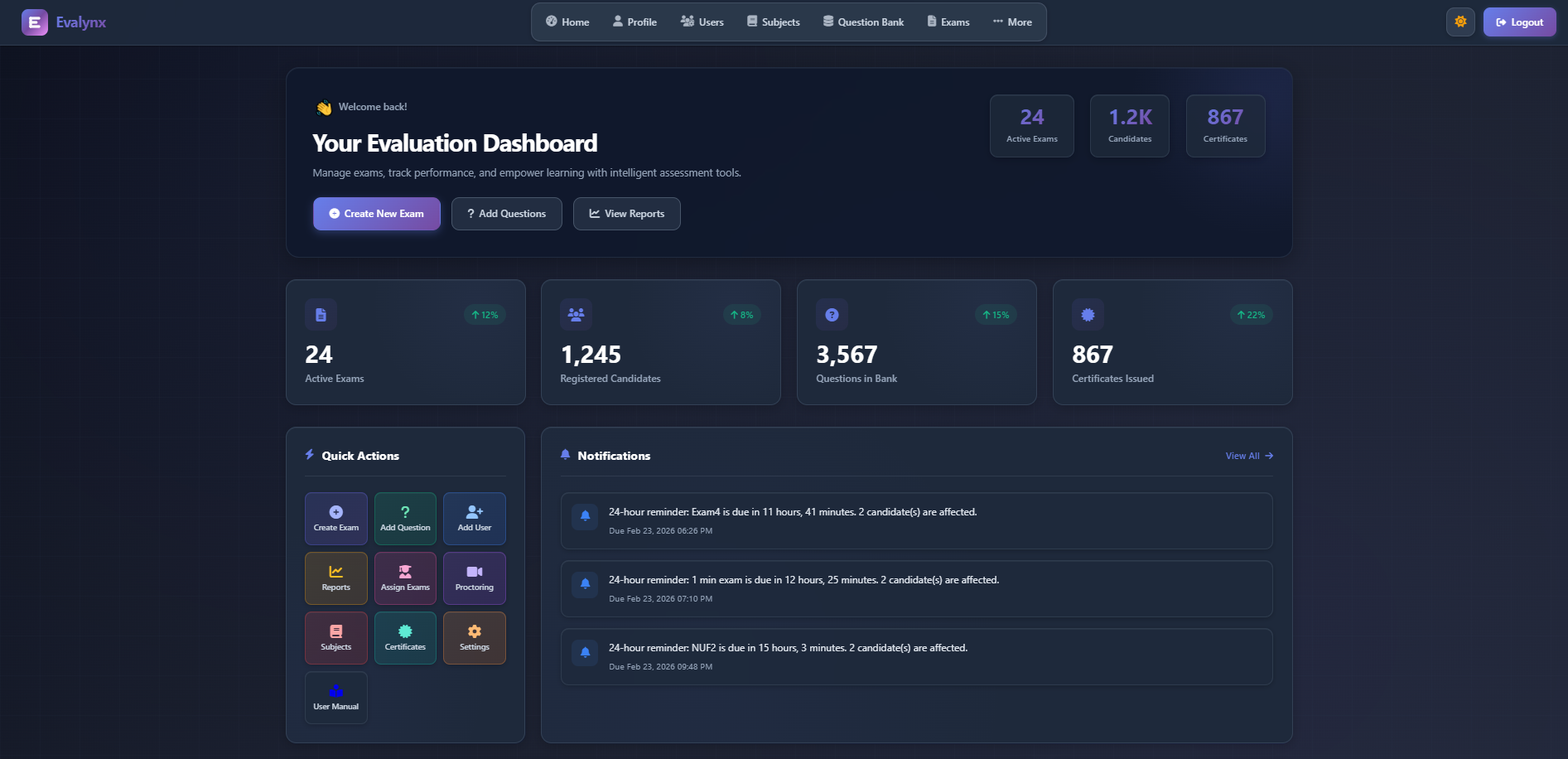This screenshot has height=759, width=1568.
Task: Open the Certificates quick action tile
Action: (405, 638)
